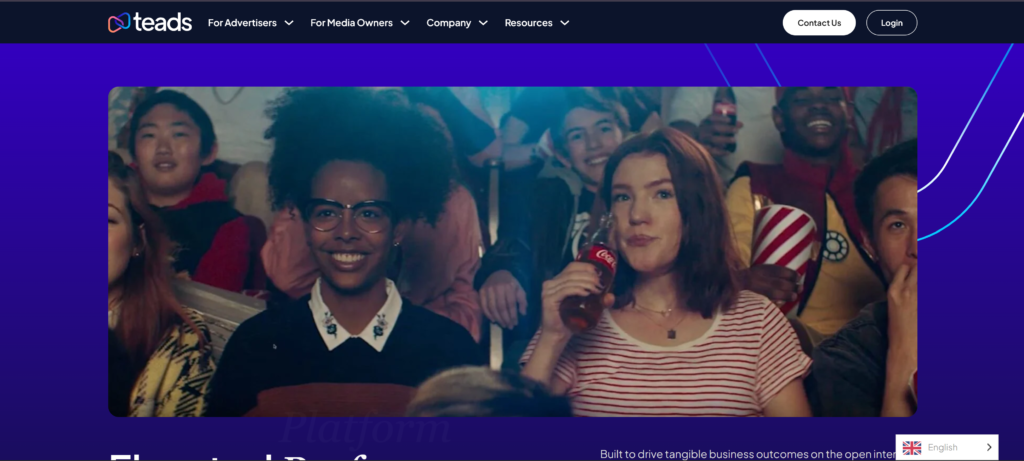Open the Resources menu
This screenshot has height=461, width=1024.
click(x=528, y=23)
